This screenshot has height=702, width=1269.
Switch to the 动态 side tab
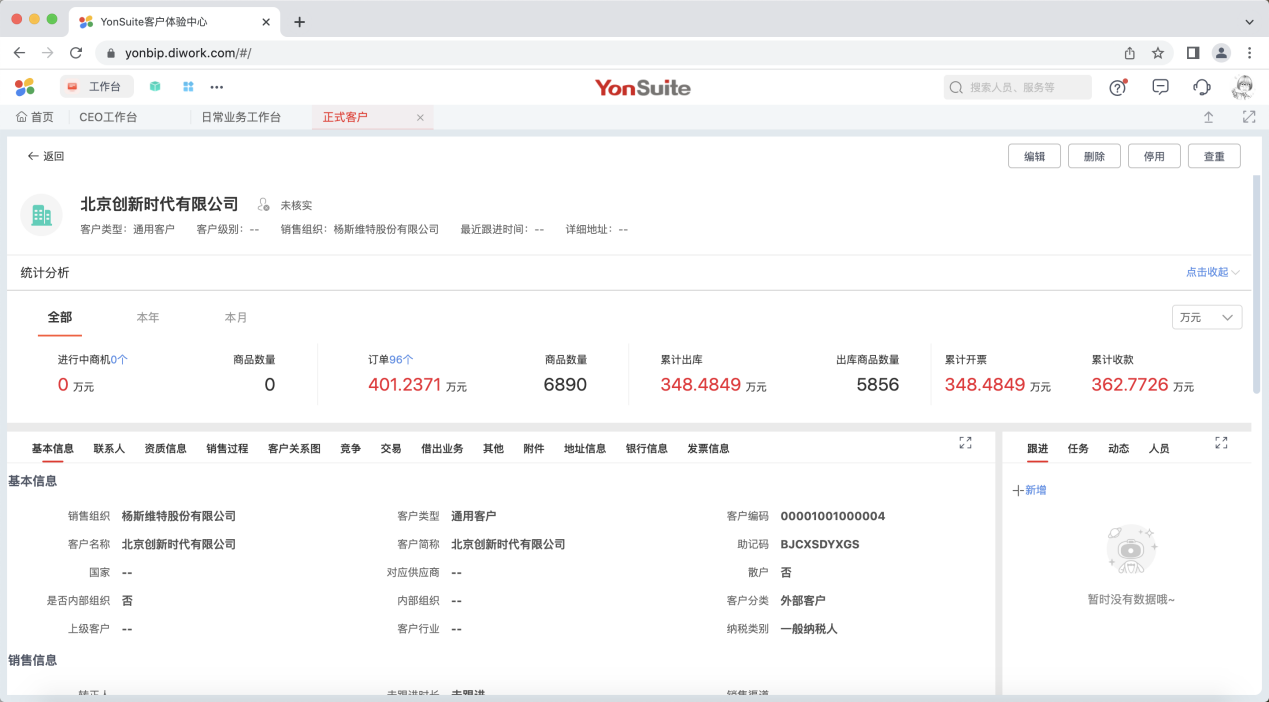tap(1118, 449)
